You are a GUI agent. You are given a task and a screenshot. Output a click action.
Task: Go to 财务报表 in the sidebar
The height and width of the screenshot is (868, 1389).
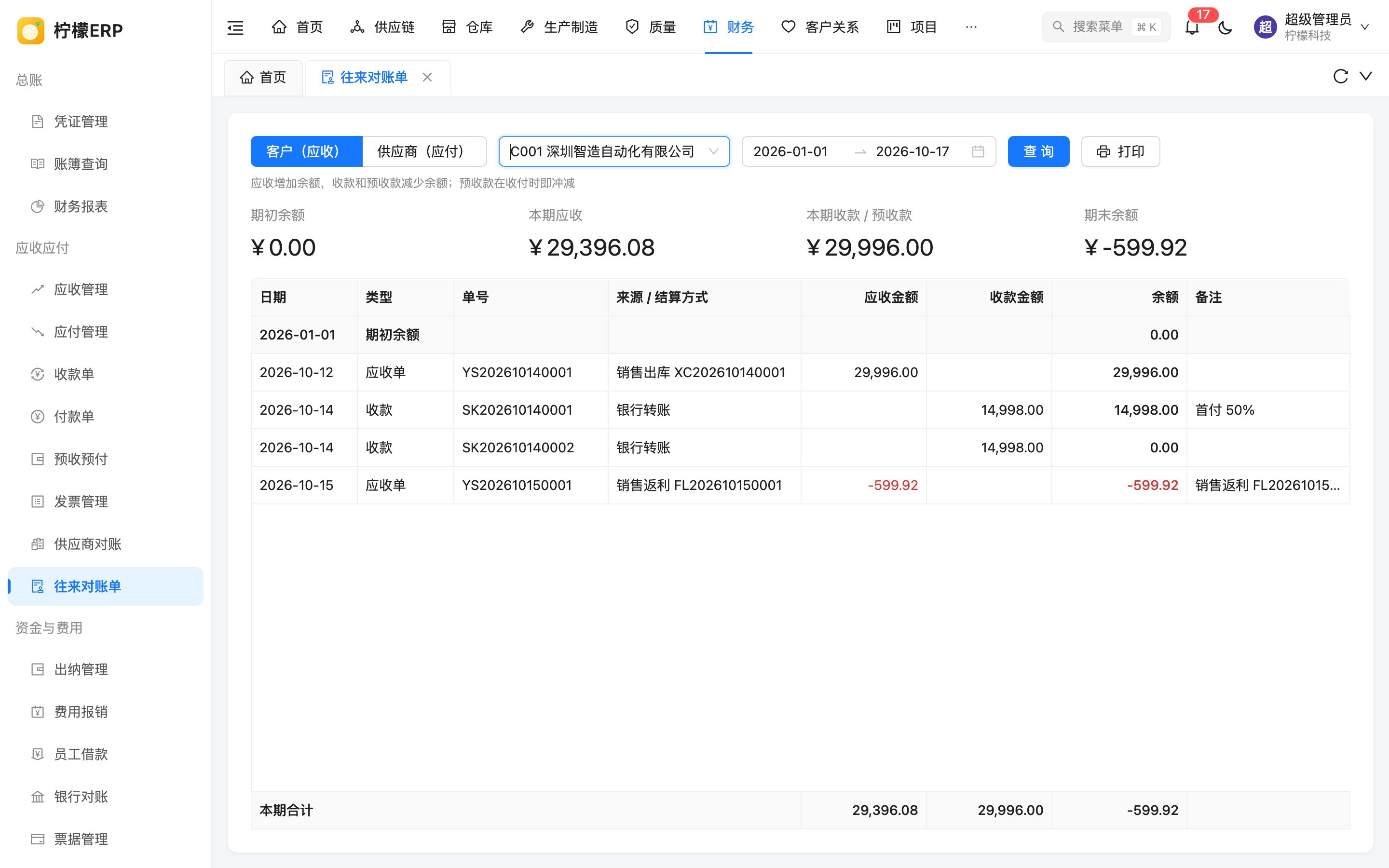[x=106, y=207]
